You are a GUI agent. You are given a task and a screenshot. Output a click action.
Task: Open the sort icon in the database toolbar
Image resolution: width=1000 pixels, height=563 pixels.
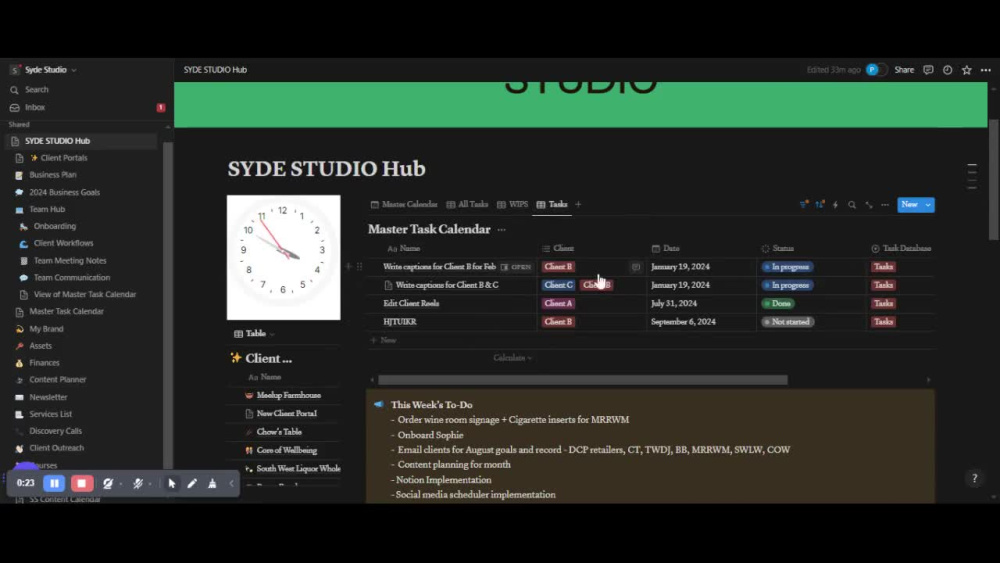pos(820,205)
